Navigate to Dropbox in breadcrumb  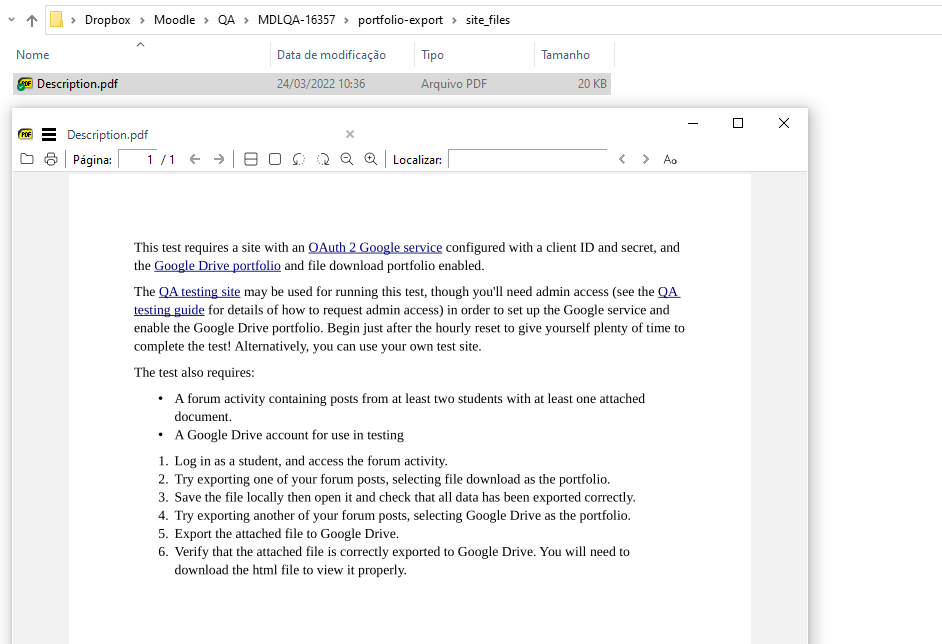coord(108,20)
